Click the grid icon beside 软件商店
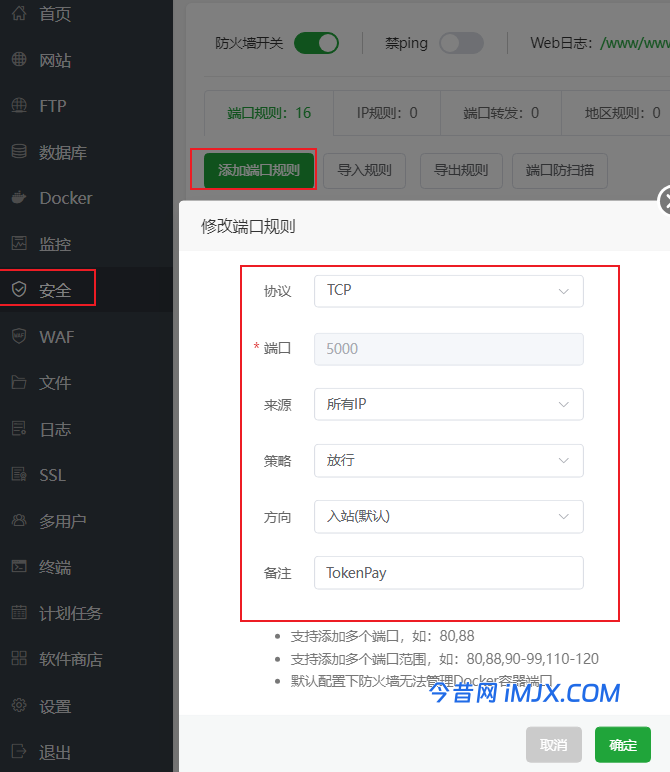Viewport: 670px width, 772px height. [19, 658]
